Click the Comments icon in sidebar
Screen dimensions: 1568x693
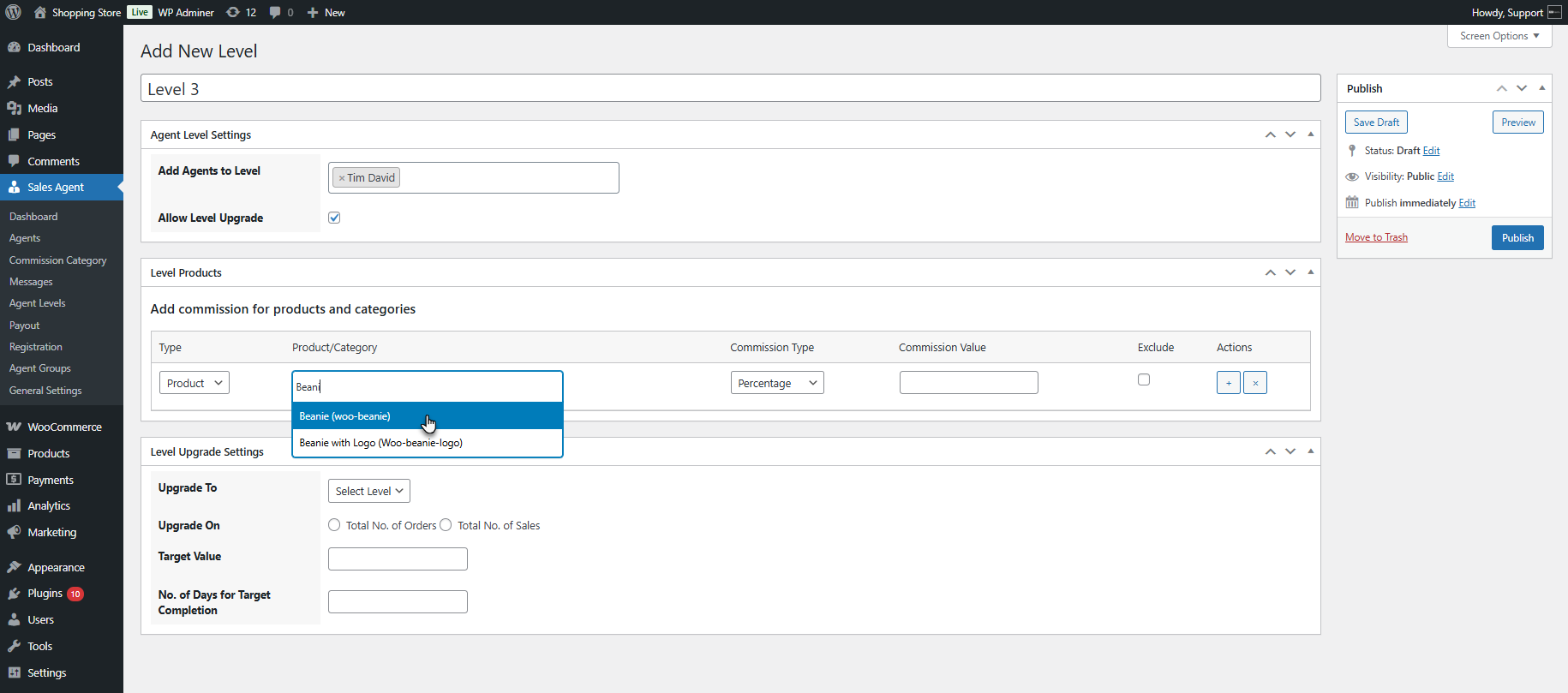(x=14, y=161)
